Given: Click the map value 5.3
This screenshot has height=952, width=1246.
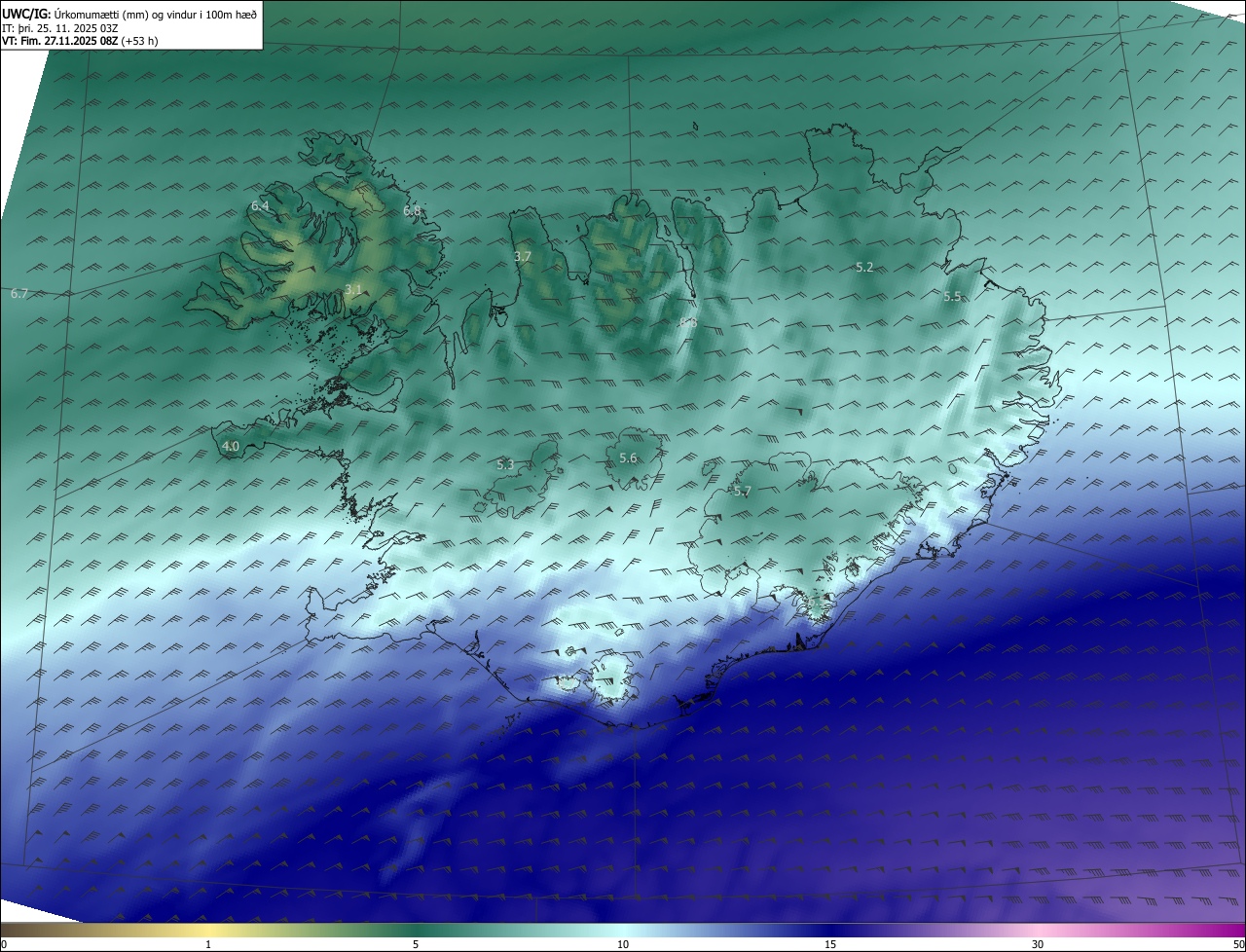Looking at the screenshot, I should pyautogui.click(x=505, y=465).
